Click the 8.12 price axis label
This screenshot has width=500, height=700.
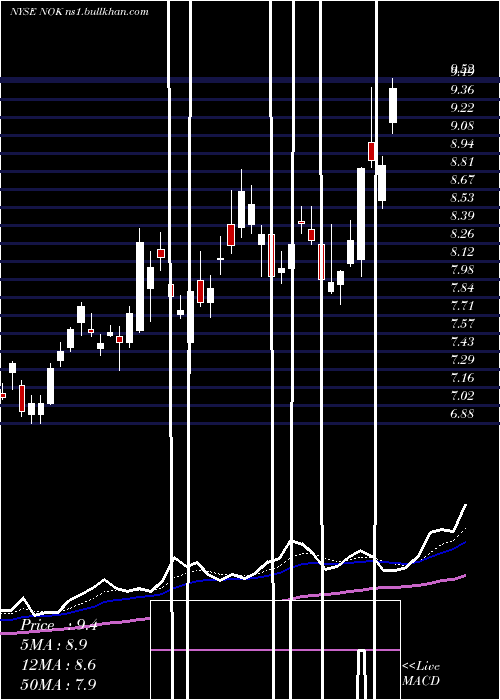pyautogui.click(x=462, y=252)
